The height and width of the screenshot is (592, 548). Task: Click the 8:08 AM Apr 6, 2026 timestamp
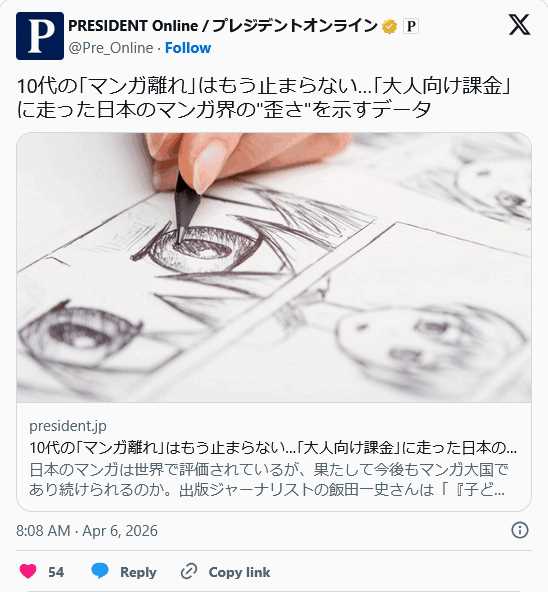87,531
